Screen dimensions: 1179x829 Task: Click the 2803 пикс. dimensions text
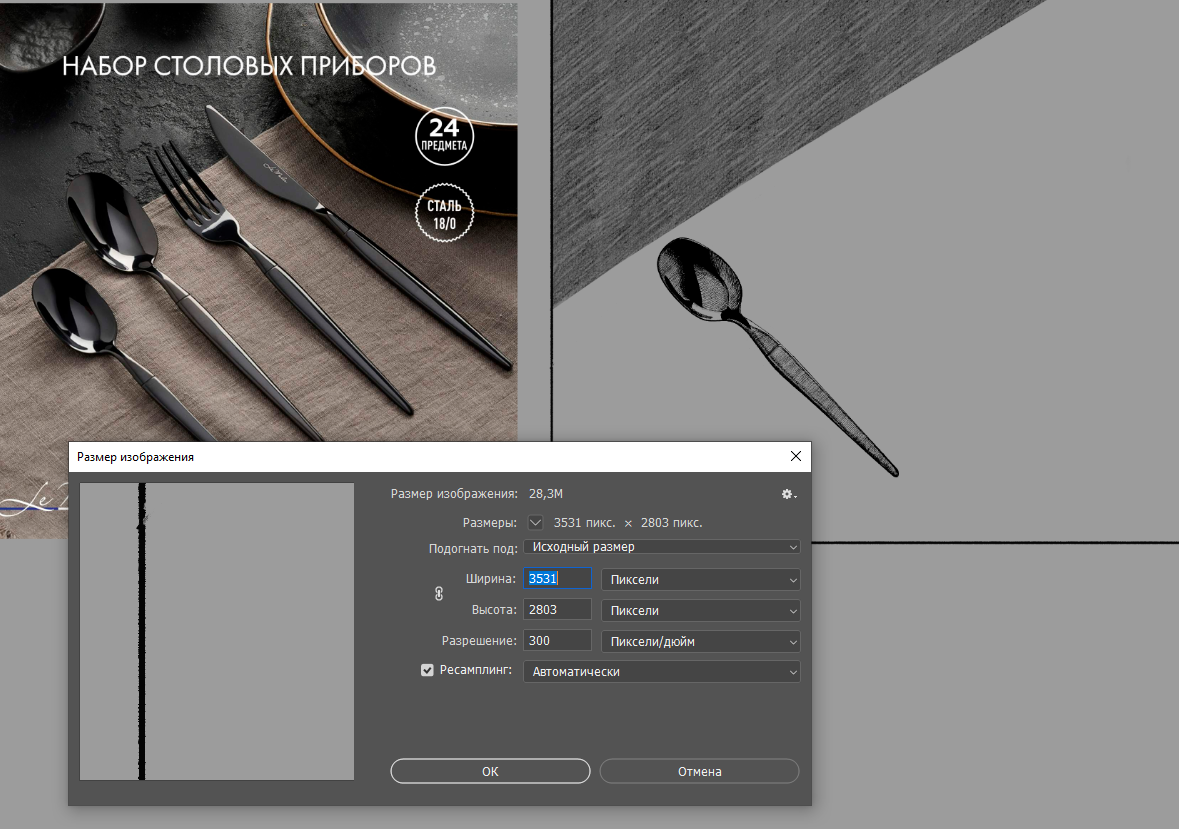(671, 522)
